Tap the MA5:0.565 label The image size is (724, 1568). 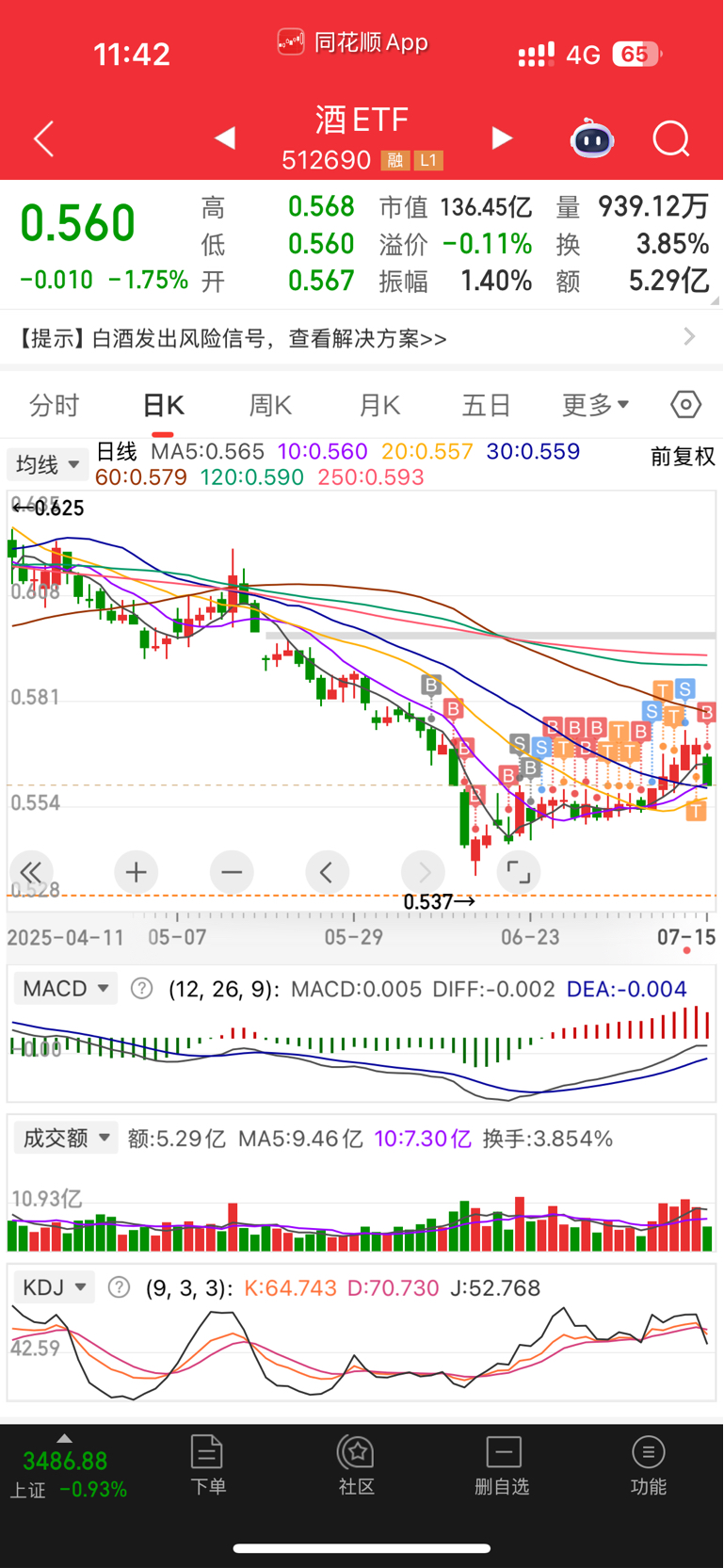[208, 452]
